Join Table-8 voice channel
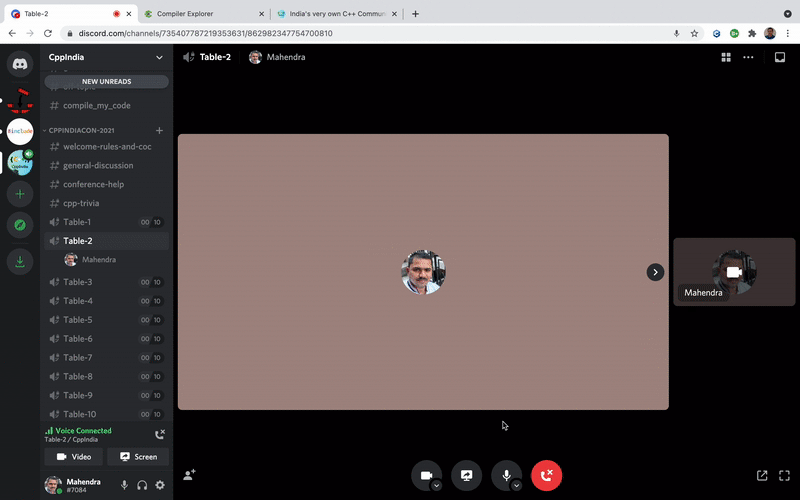The height and width of the screenshot is (500, 800). (x=107, y=377)
